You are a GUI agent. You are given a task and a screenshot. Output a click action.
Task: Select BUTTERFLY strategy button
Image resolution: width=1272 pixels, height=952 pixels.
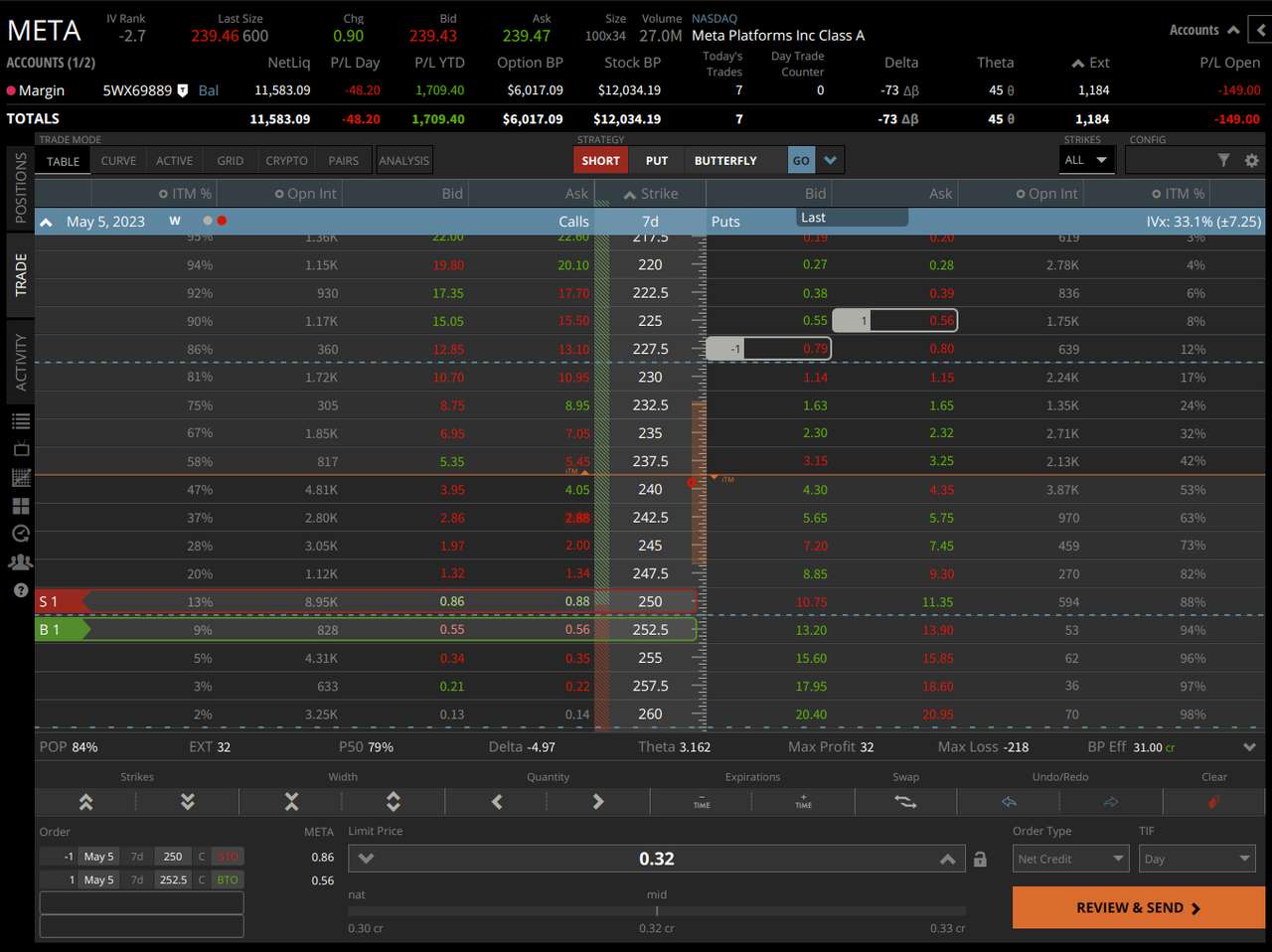point(725,160)
